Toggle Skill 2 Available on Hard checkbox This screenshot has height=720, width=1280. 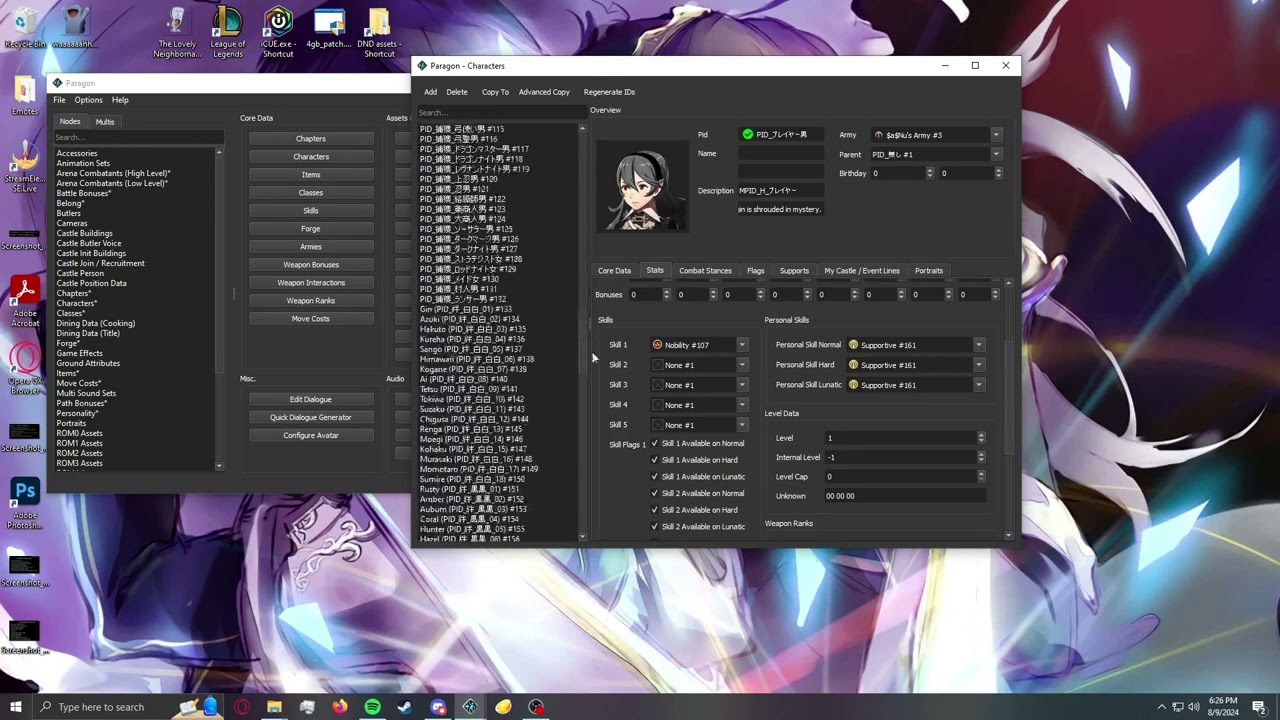click(655, 510)
